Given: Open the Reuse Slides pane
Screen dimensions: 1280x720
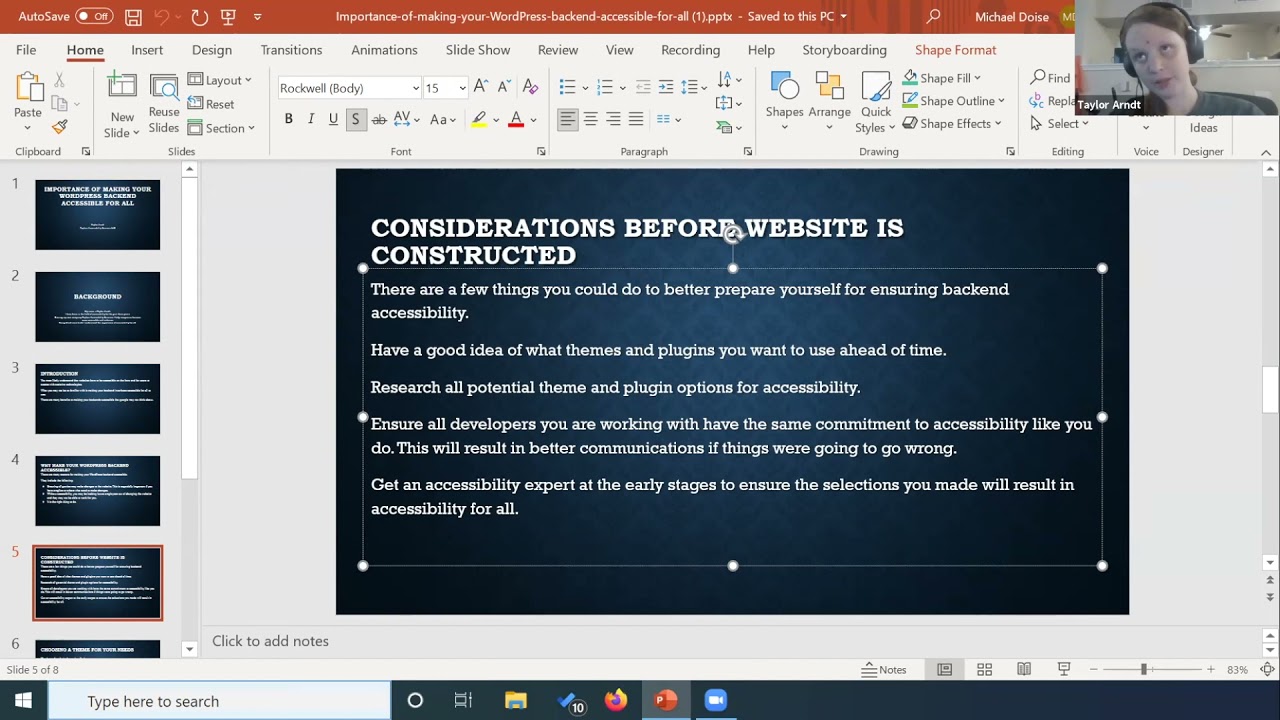Looking at the screenshot, I should [164, 105].
